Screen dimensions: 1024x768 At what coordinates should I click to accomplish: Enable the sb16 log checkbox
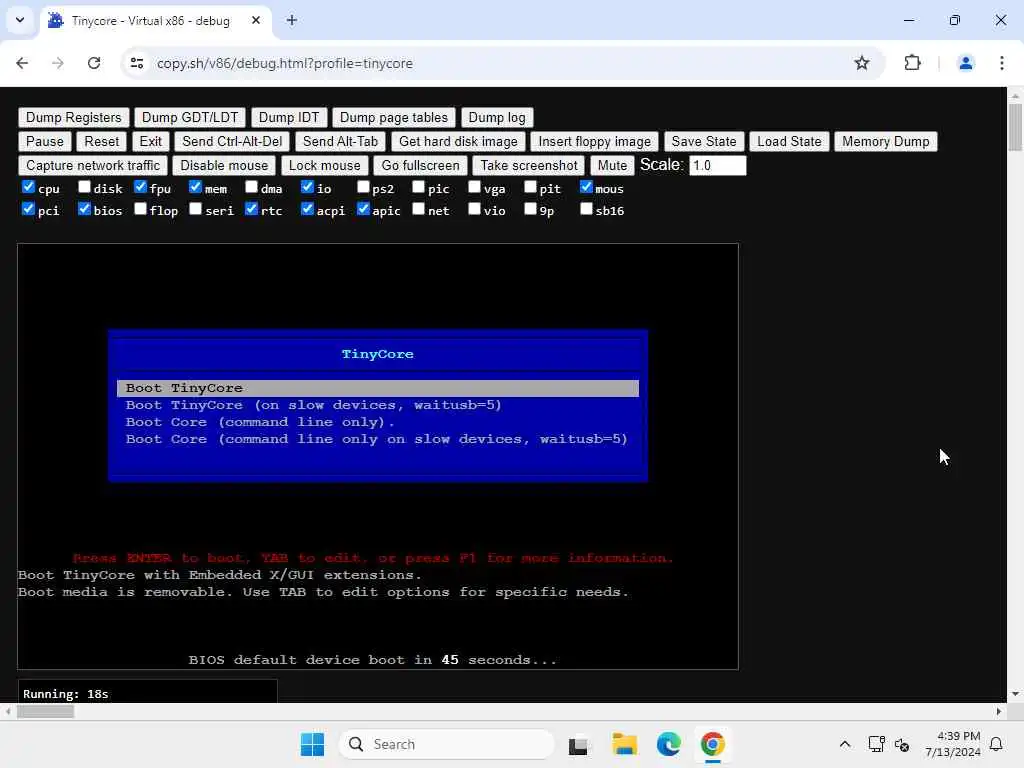(x=586, y=209)
